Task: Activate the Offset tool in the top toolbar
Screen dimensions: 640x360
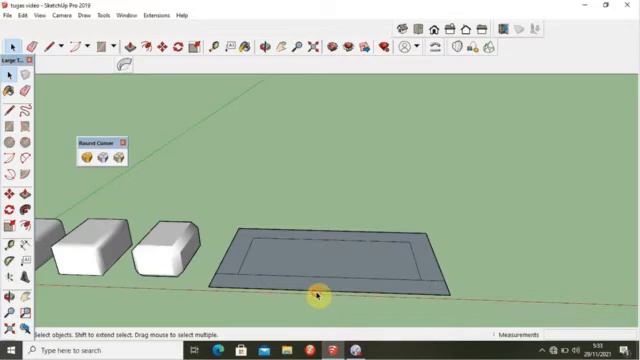Action: (x=147, y=47)
